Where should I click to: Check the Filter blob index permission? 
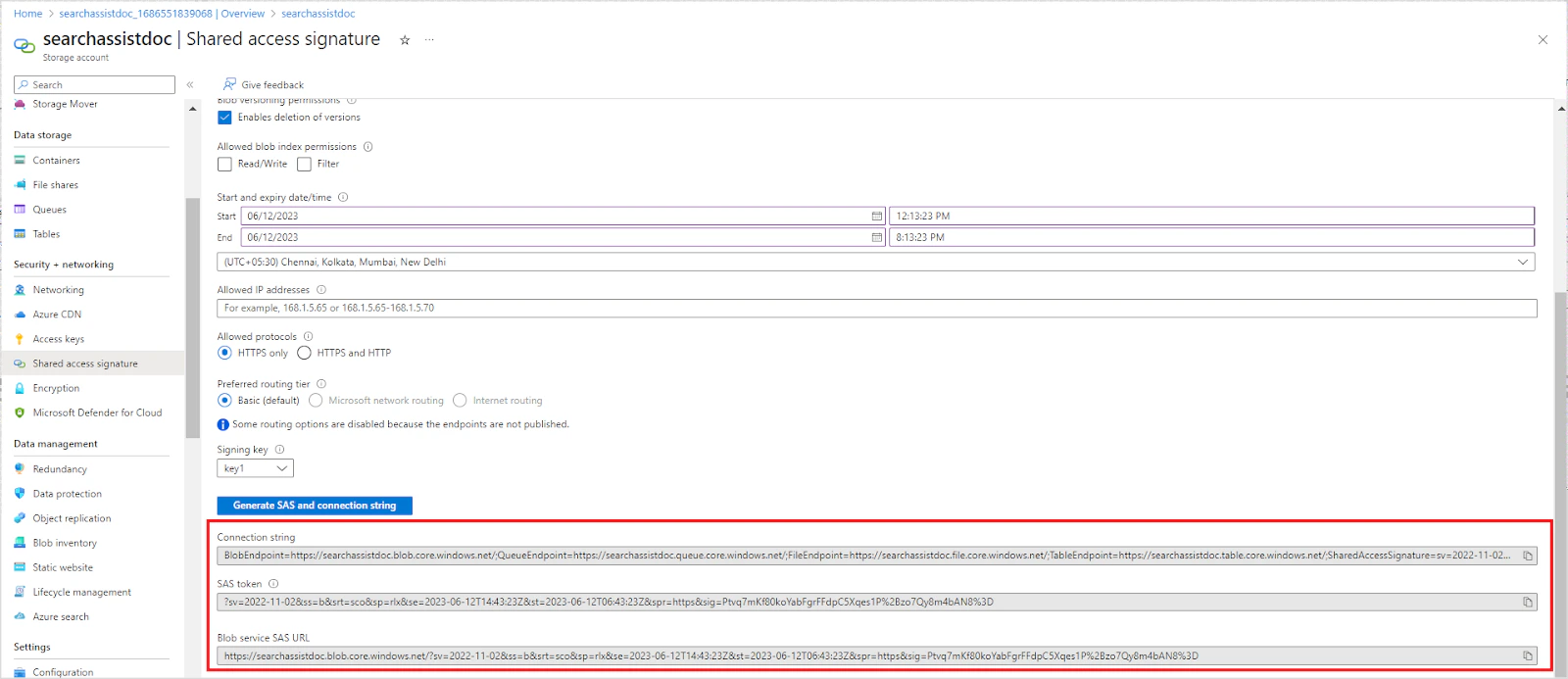[304, 165]
